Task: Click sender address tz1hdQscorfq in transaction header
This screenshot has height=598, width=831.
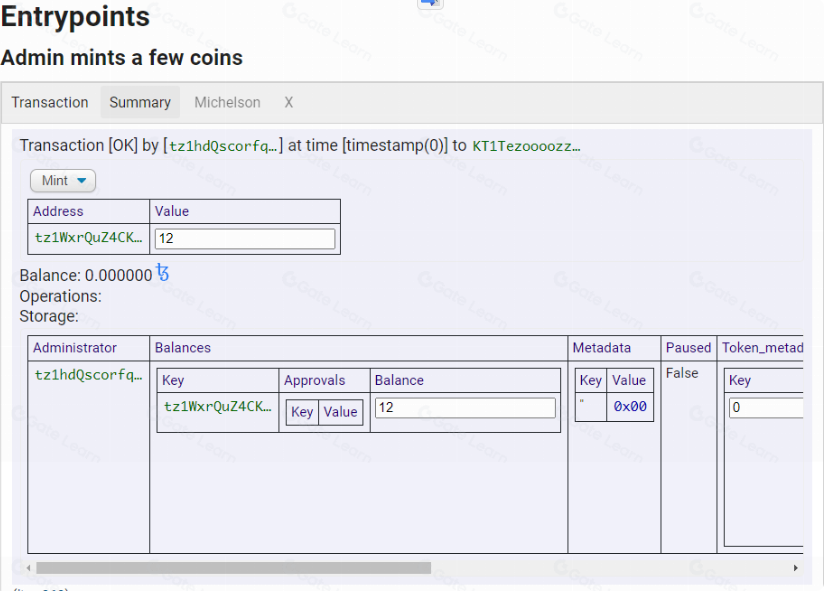Action: [224, 146]
